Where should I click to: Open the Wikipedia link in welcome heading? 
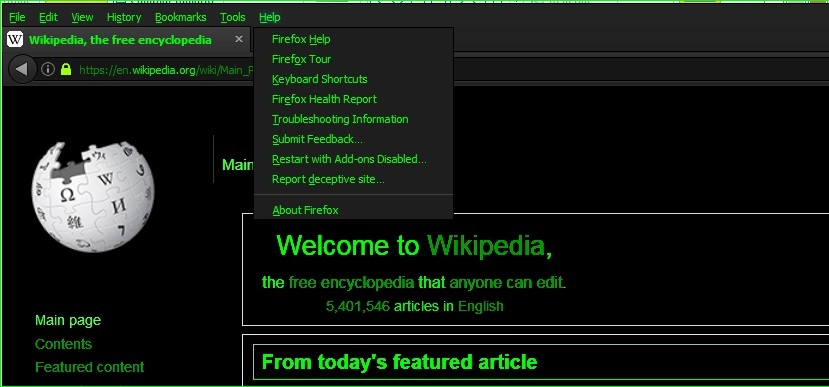click(486, 245)
